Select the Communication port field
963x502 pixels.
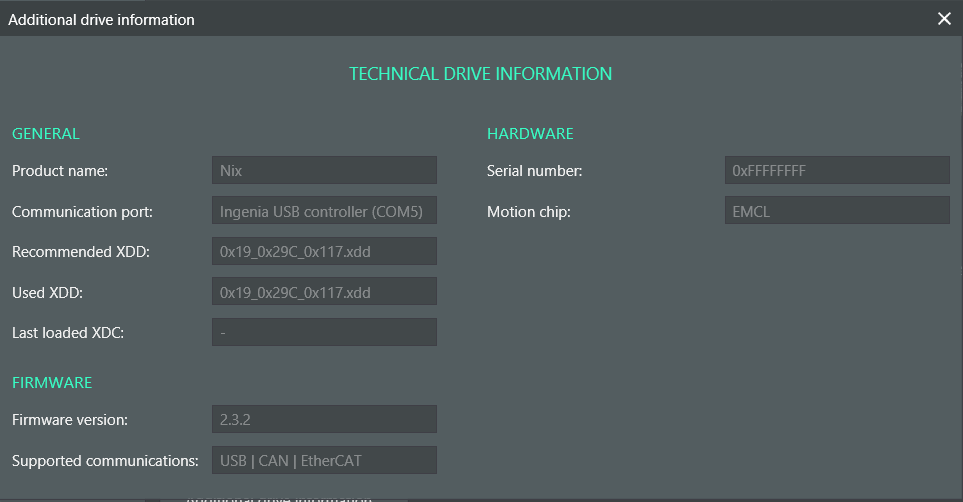click(324, 211)
